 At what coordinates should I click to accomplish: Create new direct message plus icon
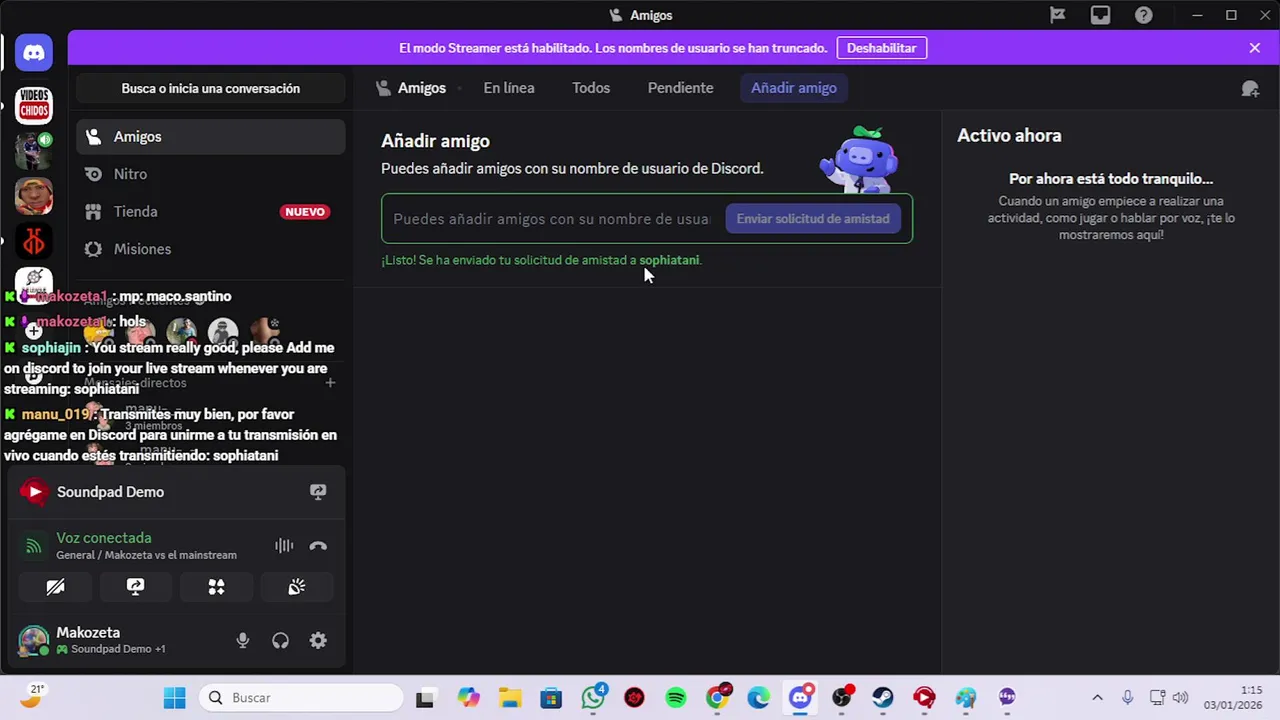click(330, 383)
